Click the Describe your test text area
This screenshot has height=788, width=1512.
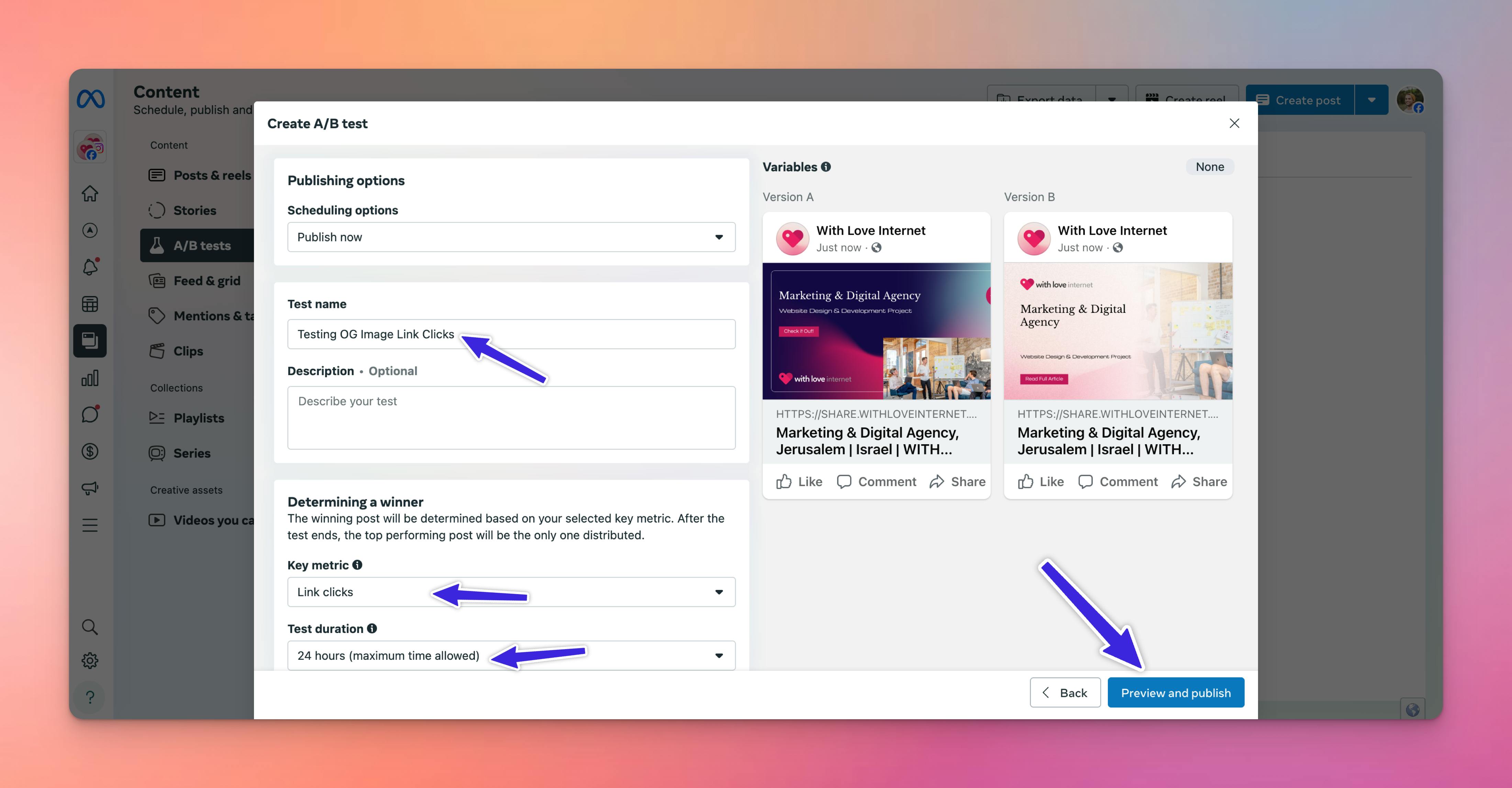511,418
